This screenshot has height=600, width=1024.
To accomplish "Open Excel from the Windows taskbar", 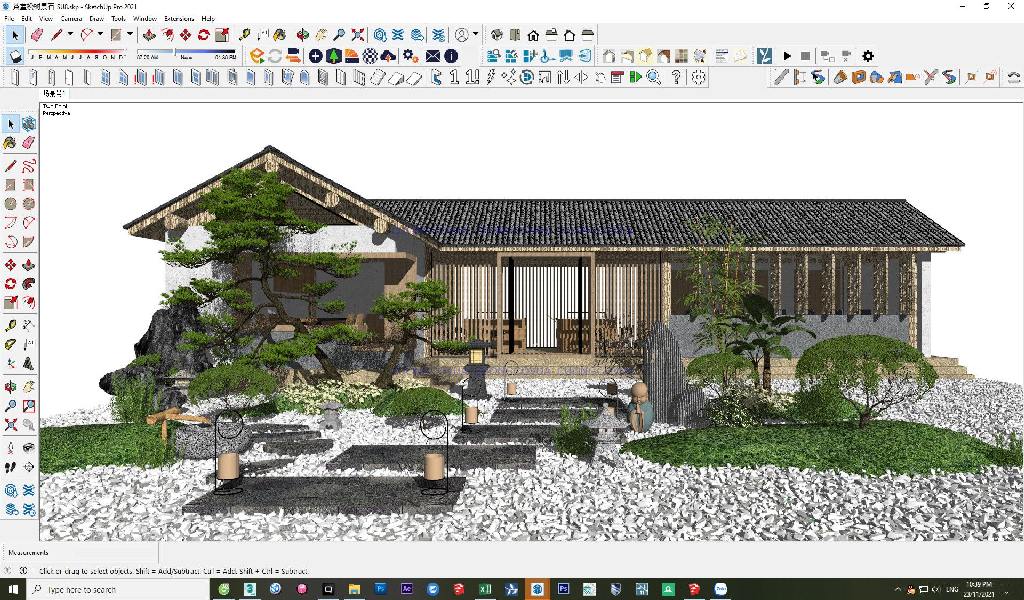I will [485, 589].
